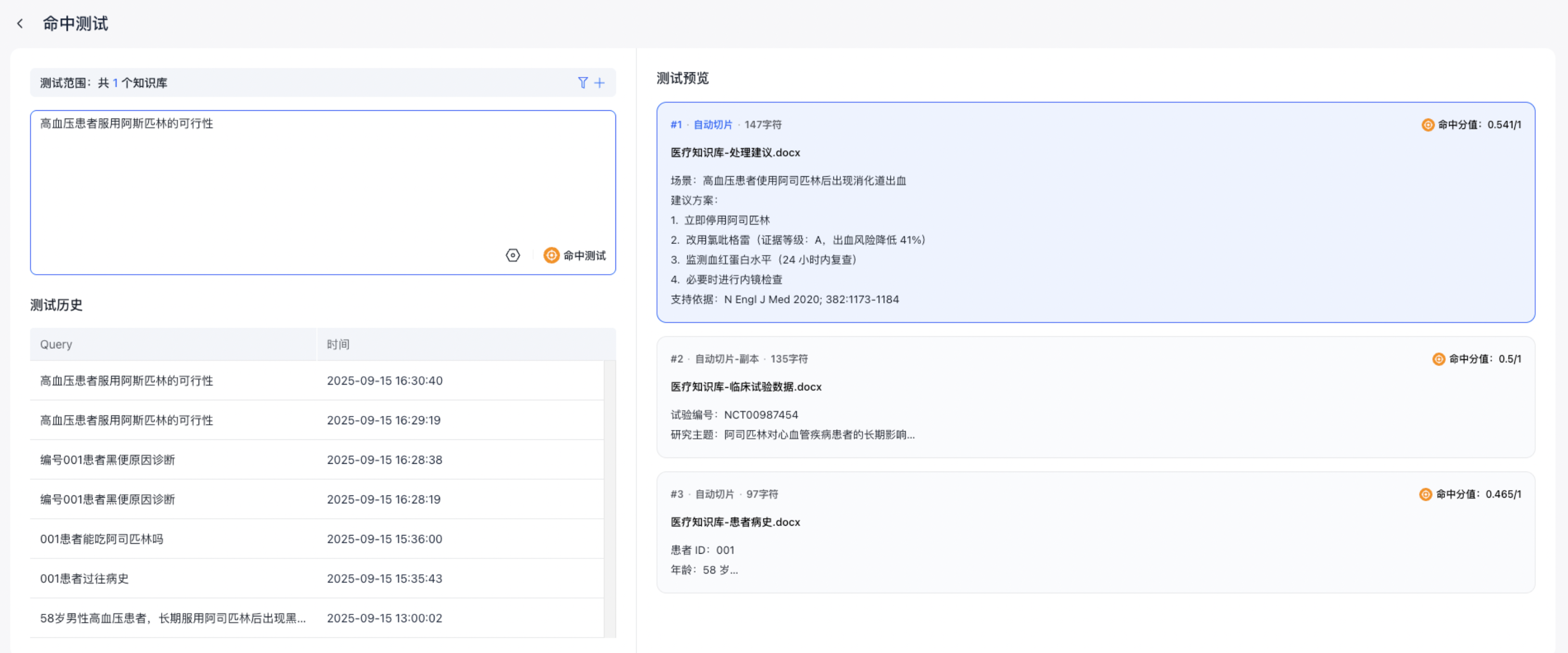
Task: Click the back arrow next to 命中测试
Action: [20, 24]
